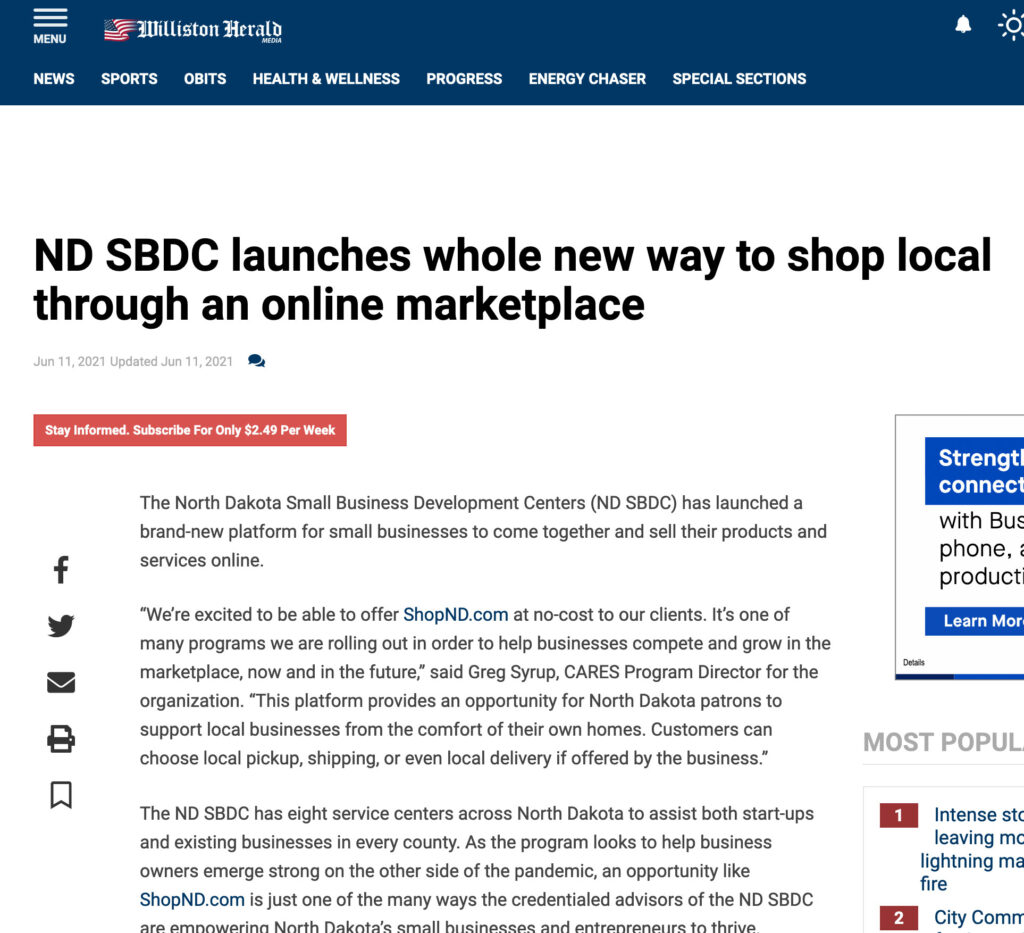The width and height of the screenshot is (1024, 933).
Task: Click the Williston Herald logo
Action: [x=193, y=30]
